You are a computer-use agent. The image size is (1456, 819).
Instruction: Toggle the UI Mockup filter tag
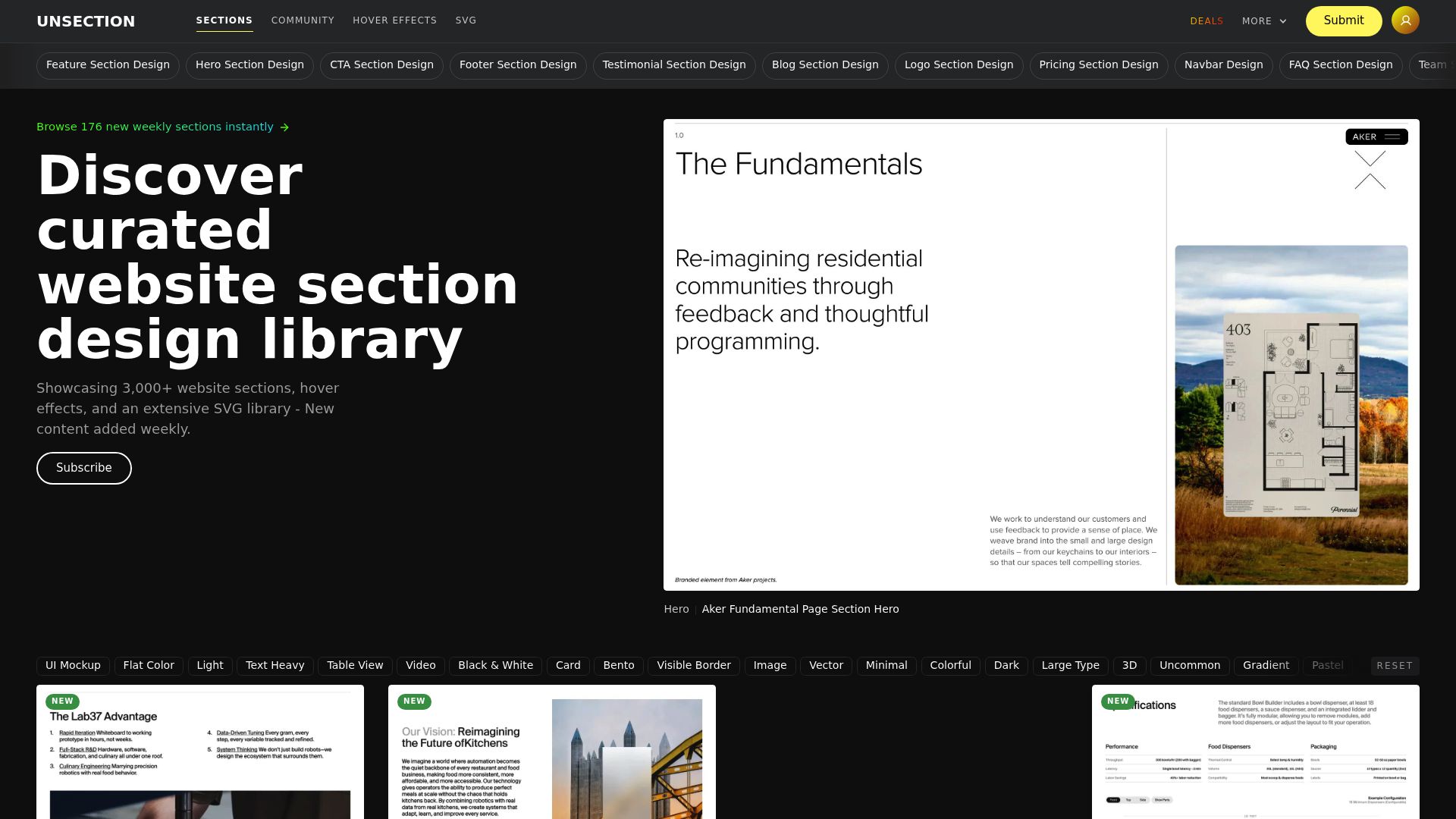(x=73, y=666)
